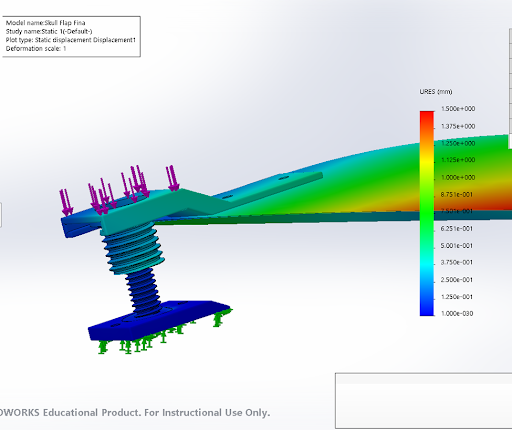
Task: Click the 1.250e-001 legend label
Action: (457, 297)
